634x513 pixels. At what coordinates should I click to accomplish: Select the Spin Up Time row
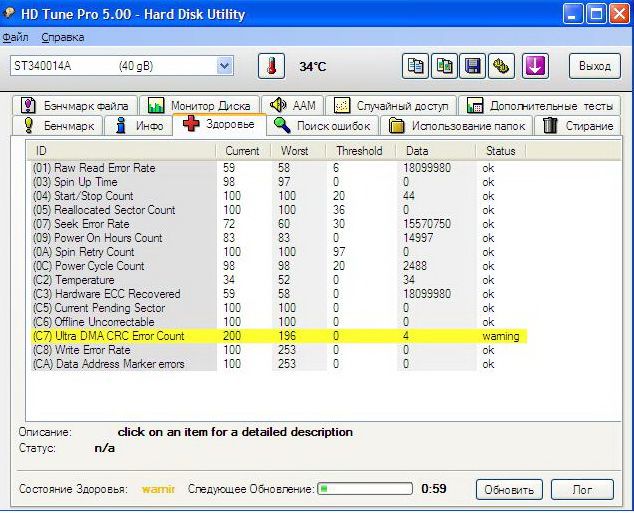click(x=279, y=182)
